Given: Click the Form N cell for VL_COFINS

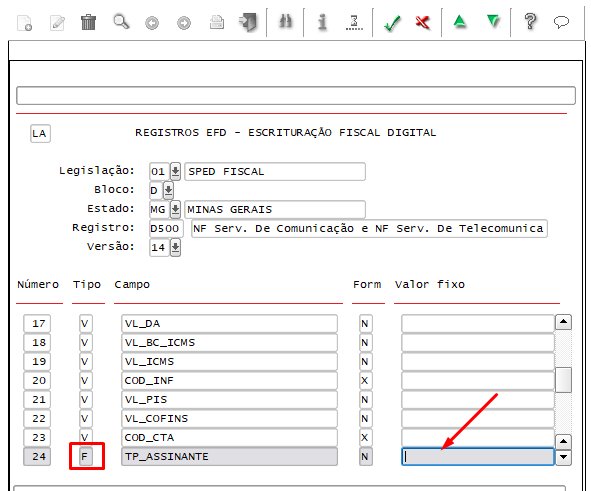Looking at the screenshot, I should [x=366, y=419].
